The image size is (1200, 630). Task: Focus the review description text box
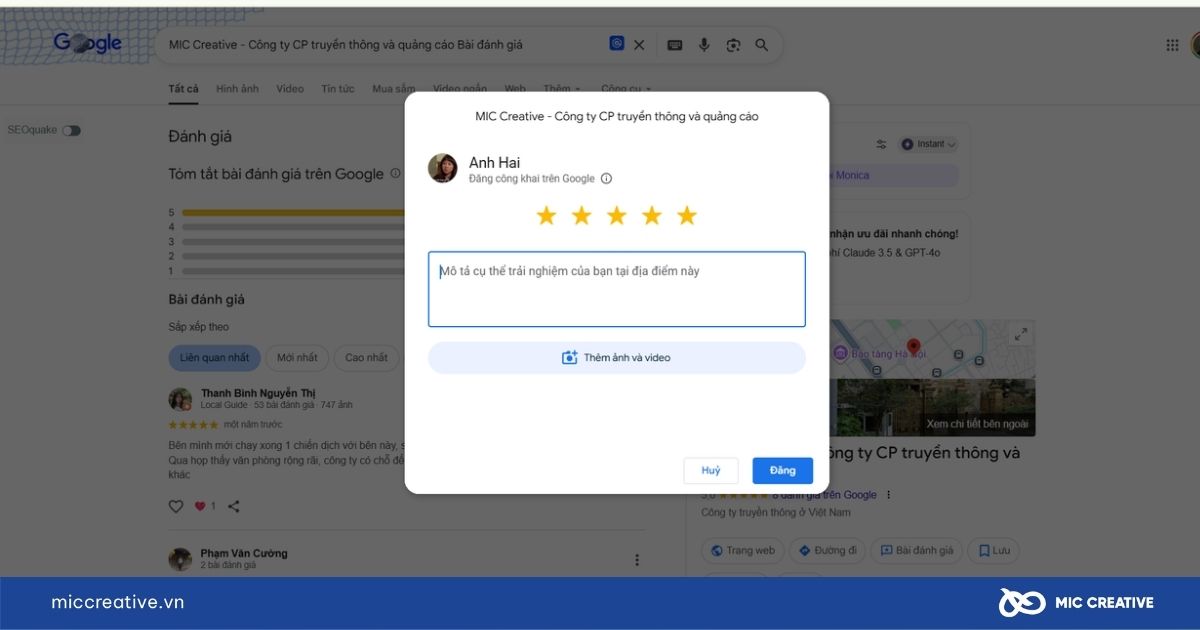[x=617, y=289]
